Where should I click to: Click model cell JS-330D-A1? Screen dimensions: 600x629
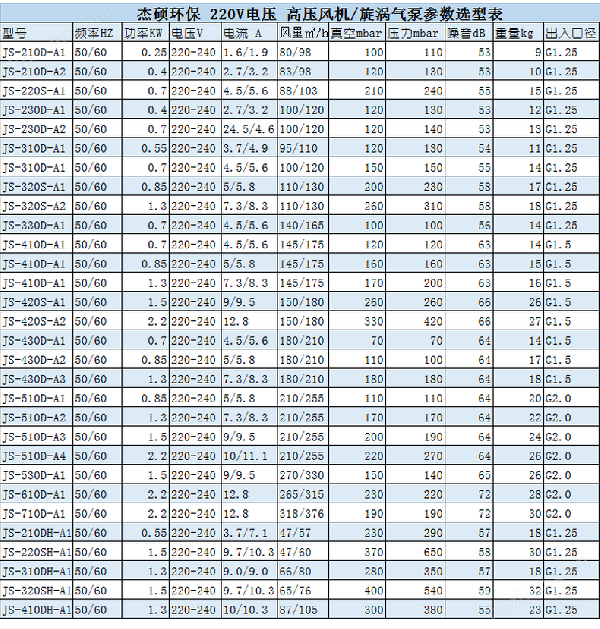pos(34,226)
